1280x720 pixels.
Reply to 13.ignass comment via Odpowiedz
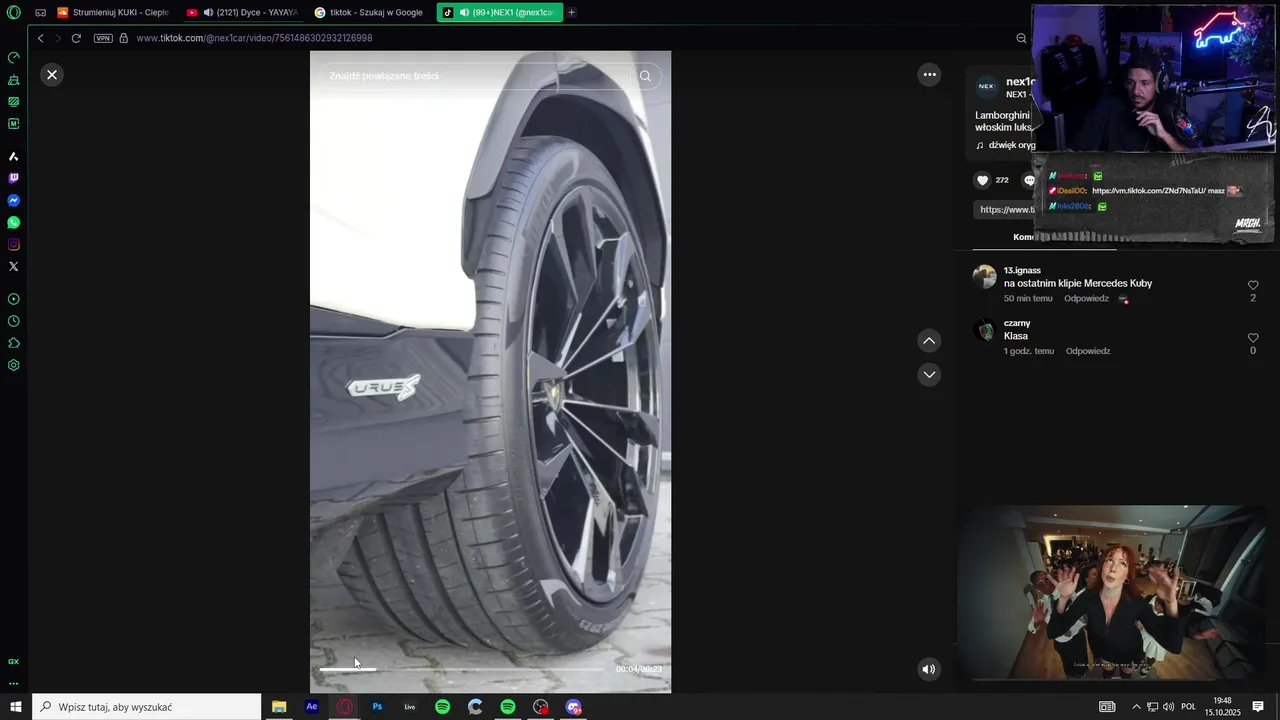[1086, 298]
